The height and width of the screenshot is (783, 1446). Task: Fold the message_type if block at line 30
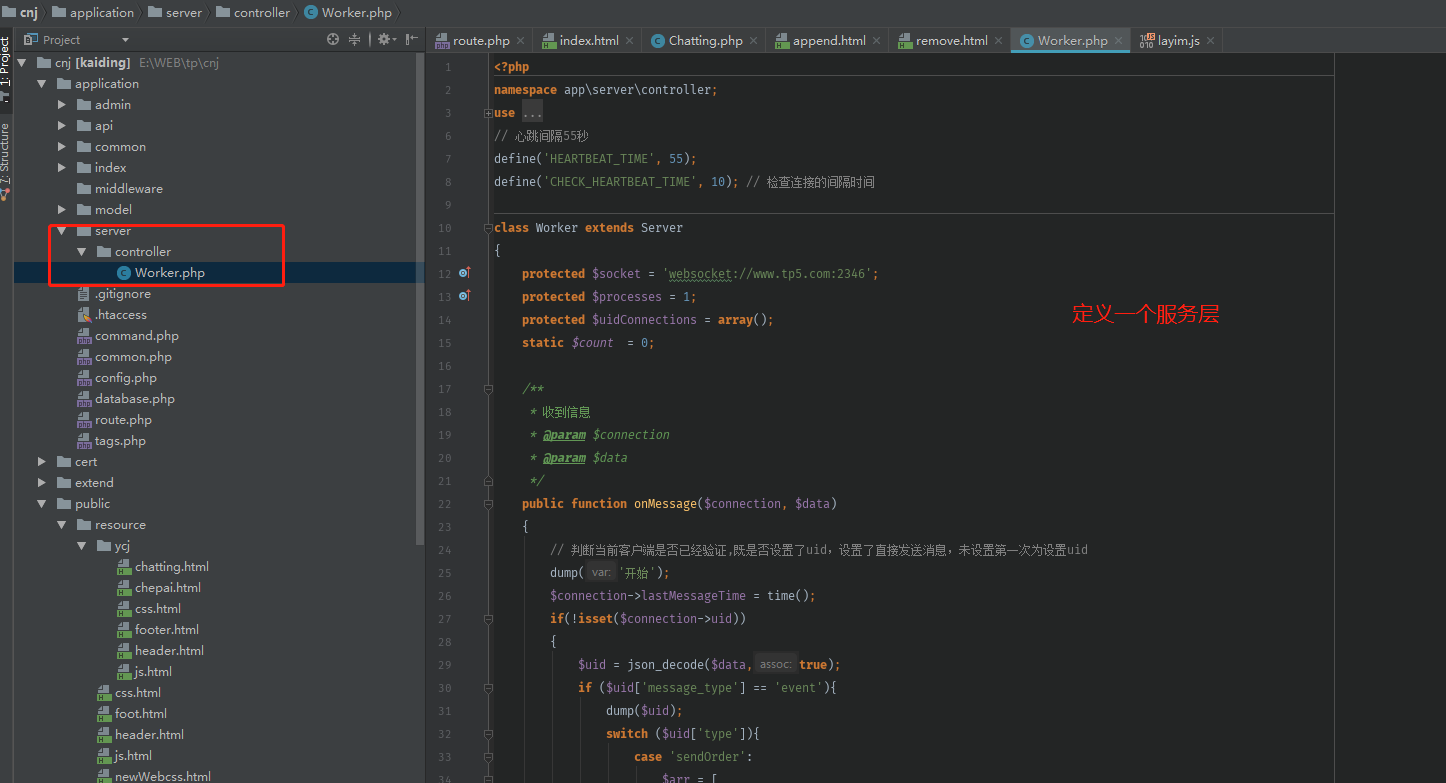(x=488, y=688)
